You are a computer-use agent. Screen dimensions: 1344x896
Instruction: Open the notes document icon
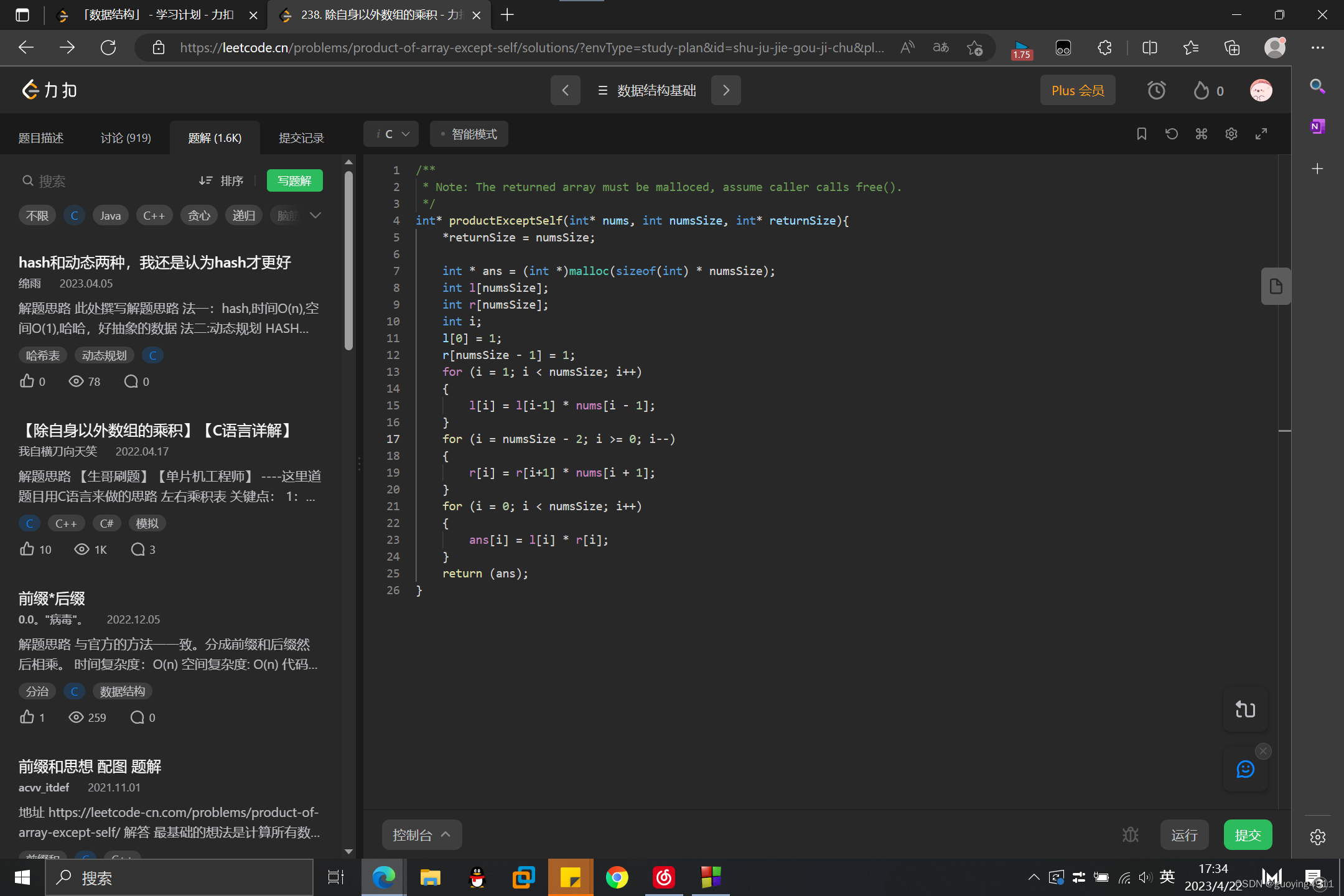point(1276,286)
